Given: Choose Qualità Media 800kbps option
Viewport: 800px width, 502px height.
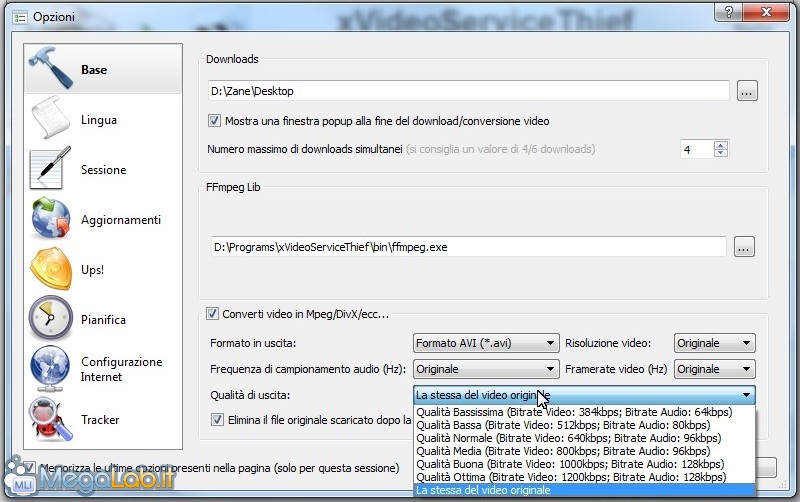Looking at the screenshot, I should 584,451.
